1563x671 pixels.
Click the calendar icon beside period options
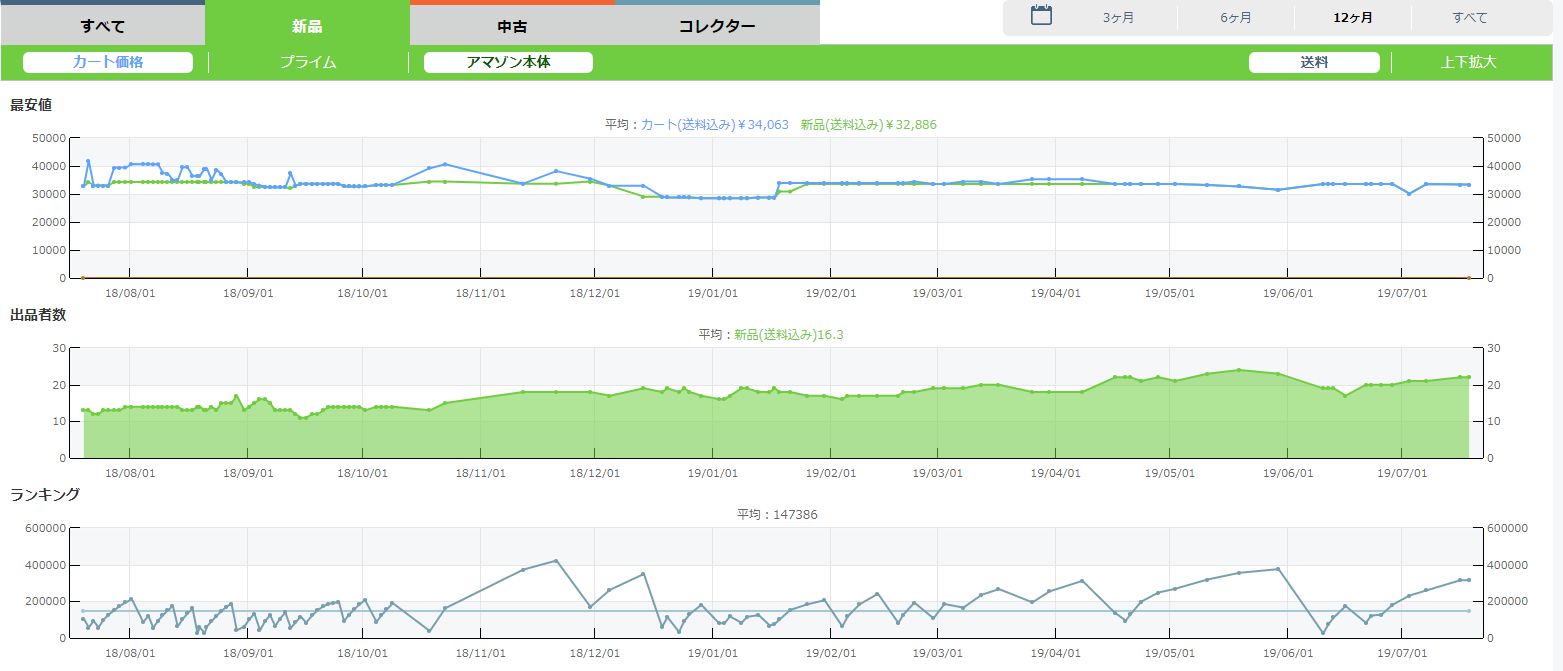(1041, 16)
